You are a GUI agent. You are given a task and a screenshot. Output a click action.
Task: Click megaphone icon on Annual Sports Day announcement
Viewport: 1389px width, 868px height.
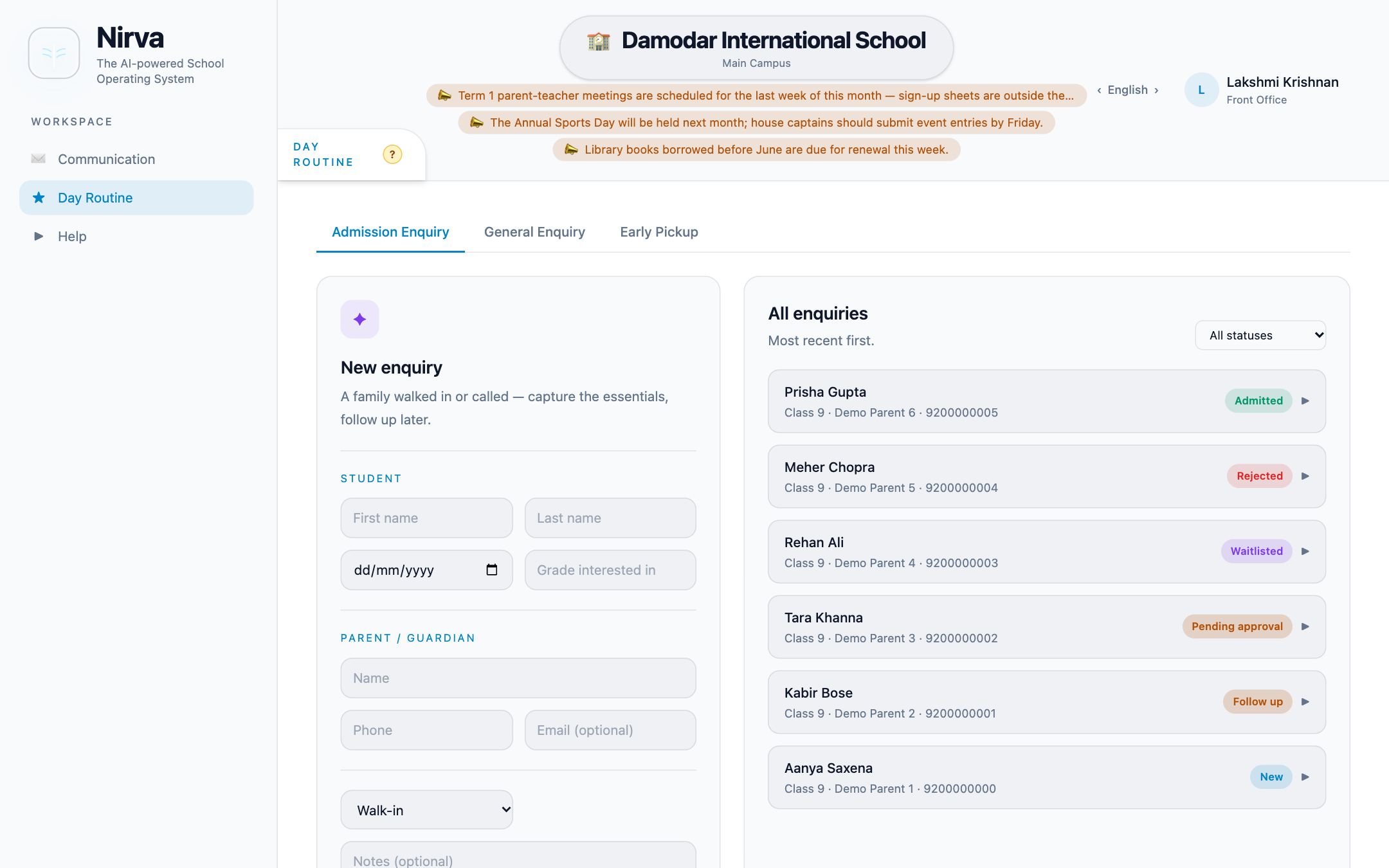477,122
